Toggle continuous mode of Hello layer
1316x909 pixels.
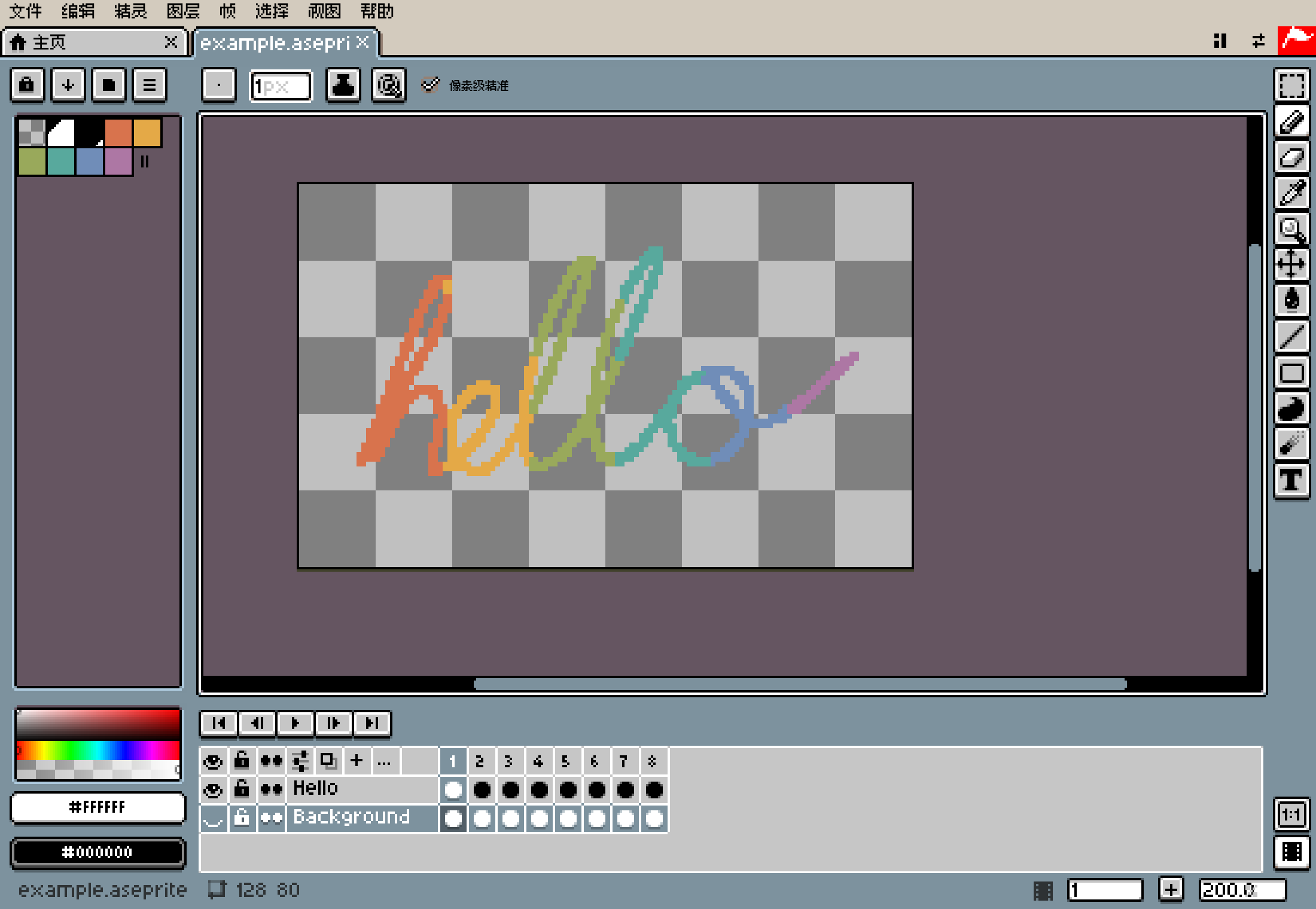tap(271, 790)
